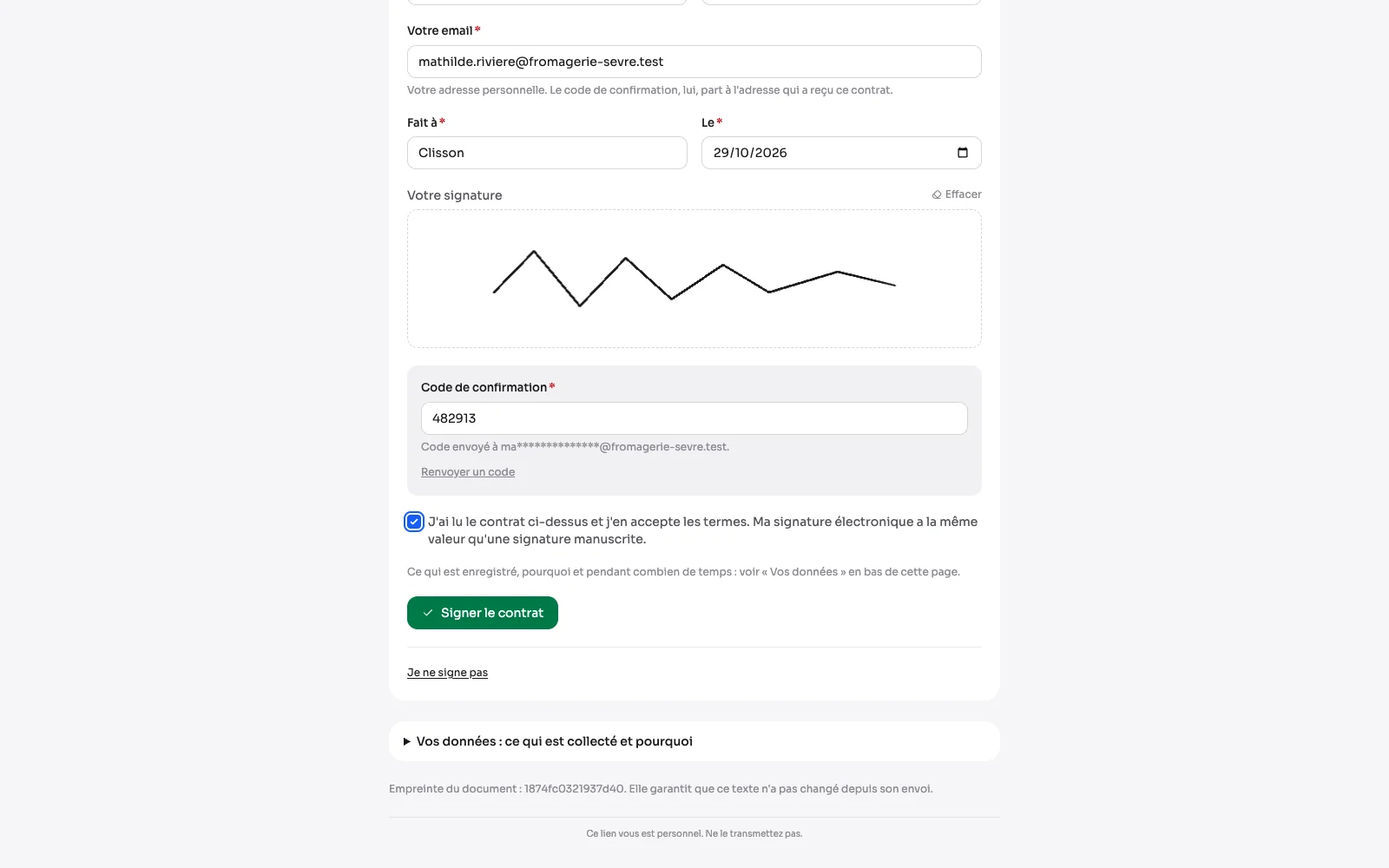1389x868 pixels.
Task: Click inside the signature drawing canvas
Action: 694,279
